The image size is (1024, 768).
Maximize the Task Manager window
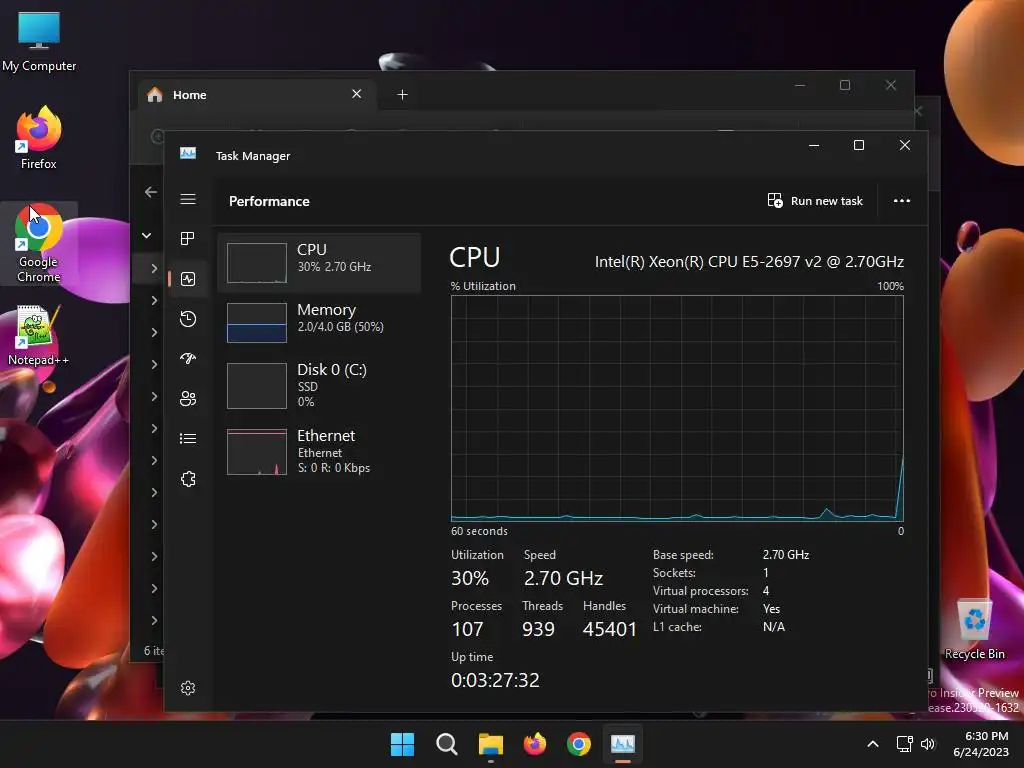[x=859, y=145]
